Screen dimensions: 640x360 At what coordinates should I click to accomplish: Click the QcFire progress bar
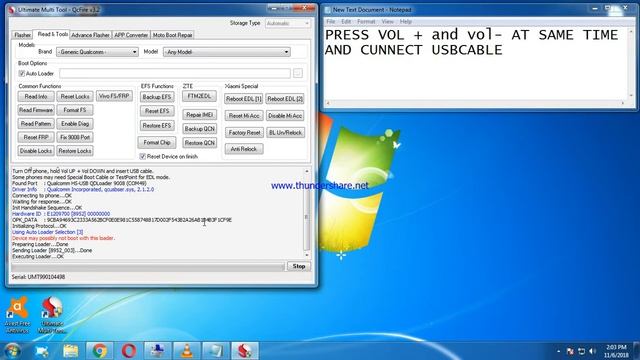pyautogui.click(x=148, y=267)
